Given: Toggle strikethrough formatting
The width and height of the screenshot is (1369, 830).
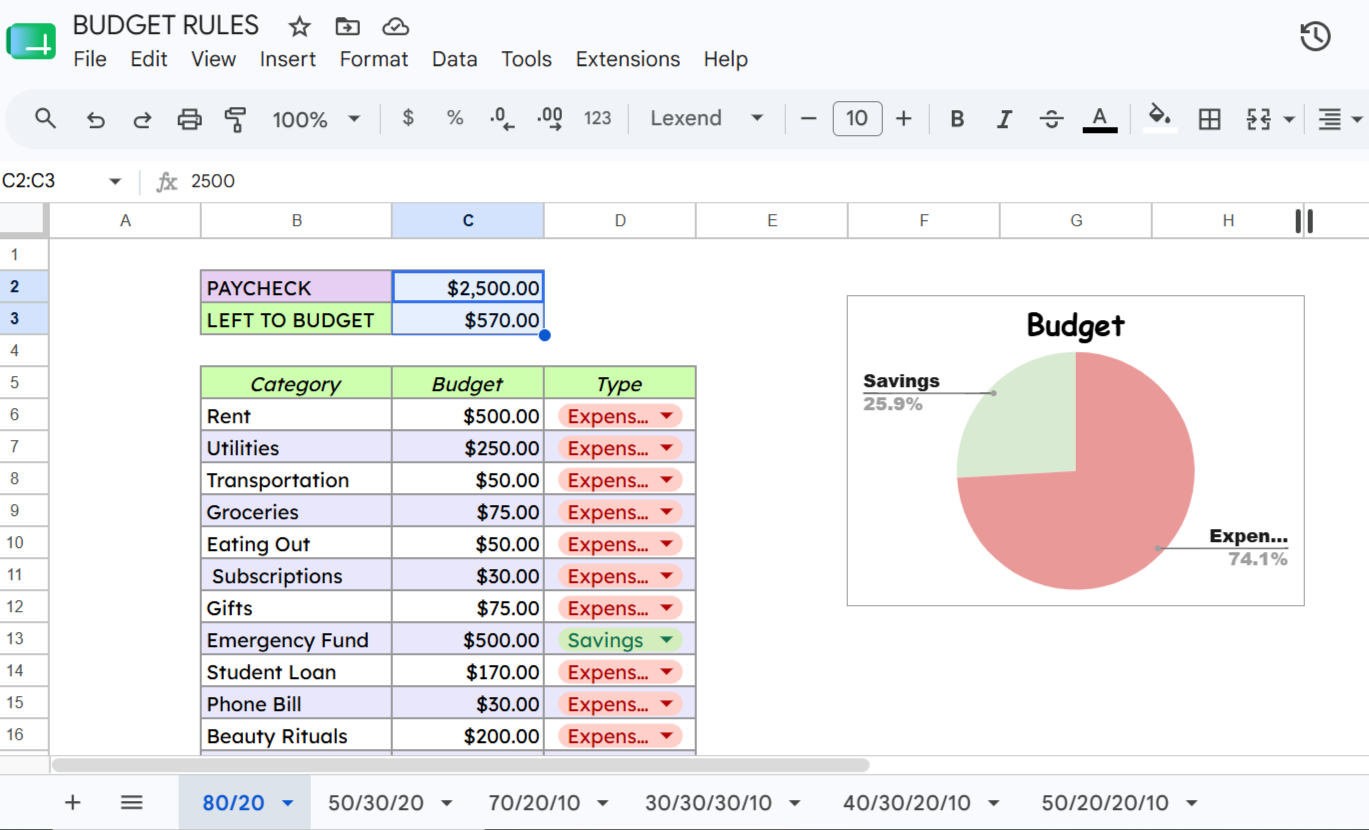Looking at the screenshot, I should (1051, 119).
